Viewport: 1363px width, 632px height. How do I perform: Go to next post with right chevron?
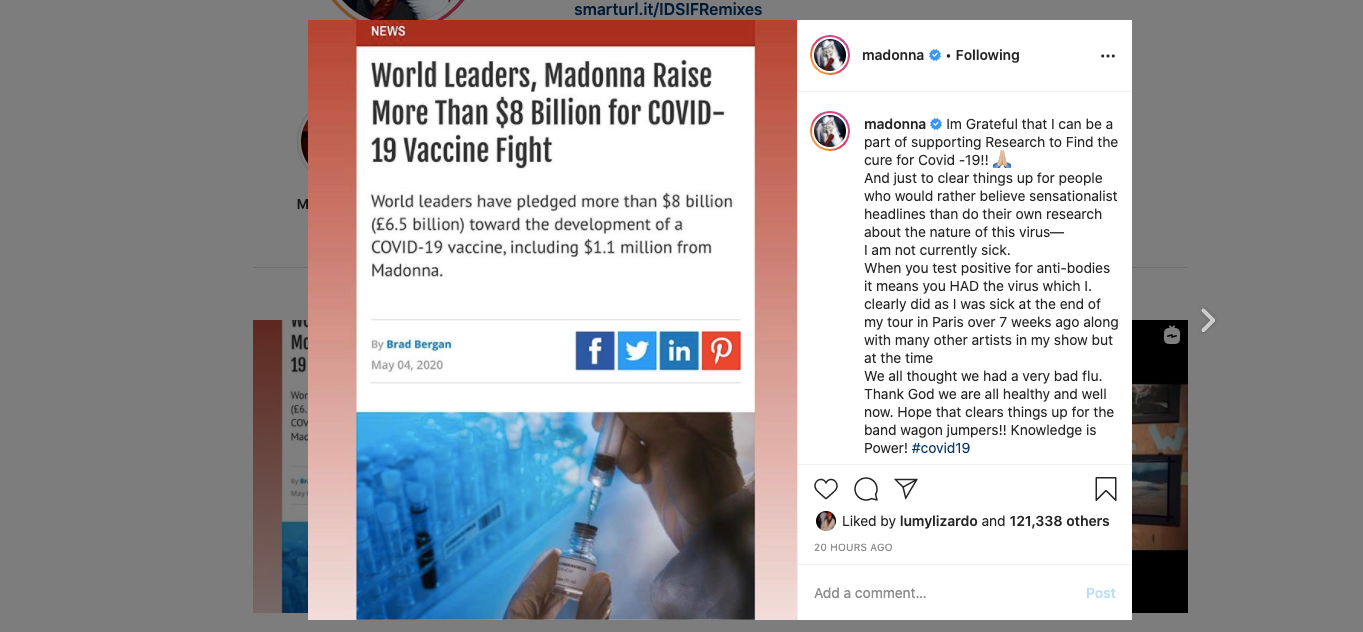point(1208,320)
